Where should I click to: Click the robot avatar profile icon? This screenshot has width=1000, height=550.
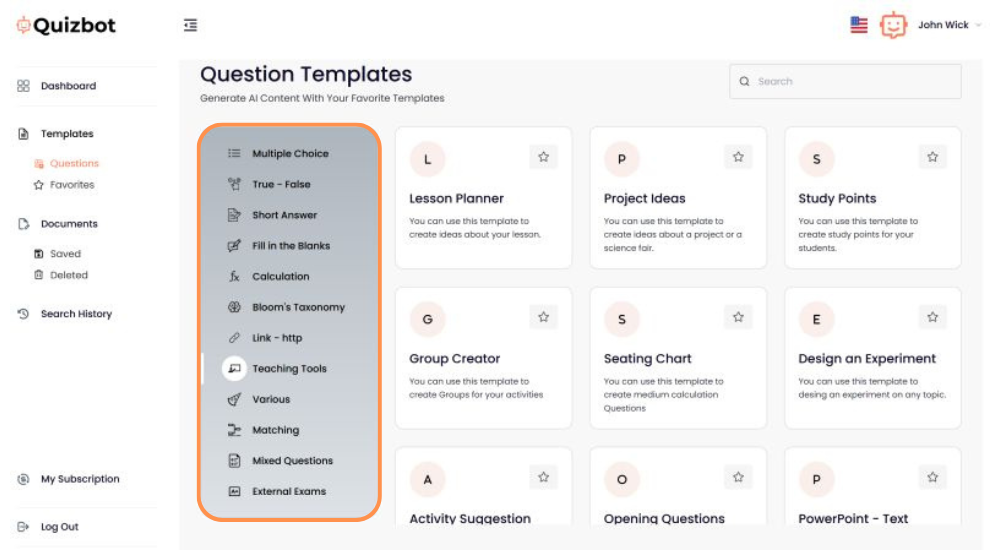[x=893, y=26]
